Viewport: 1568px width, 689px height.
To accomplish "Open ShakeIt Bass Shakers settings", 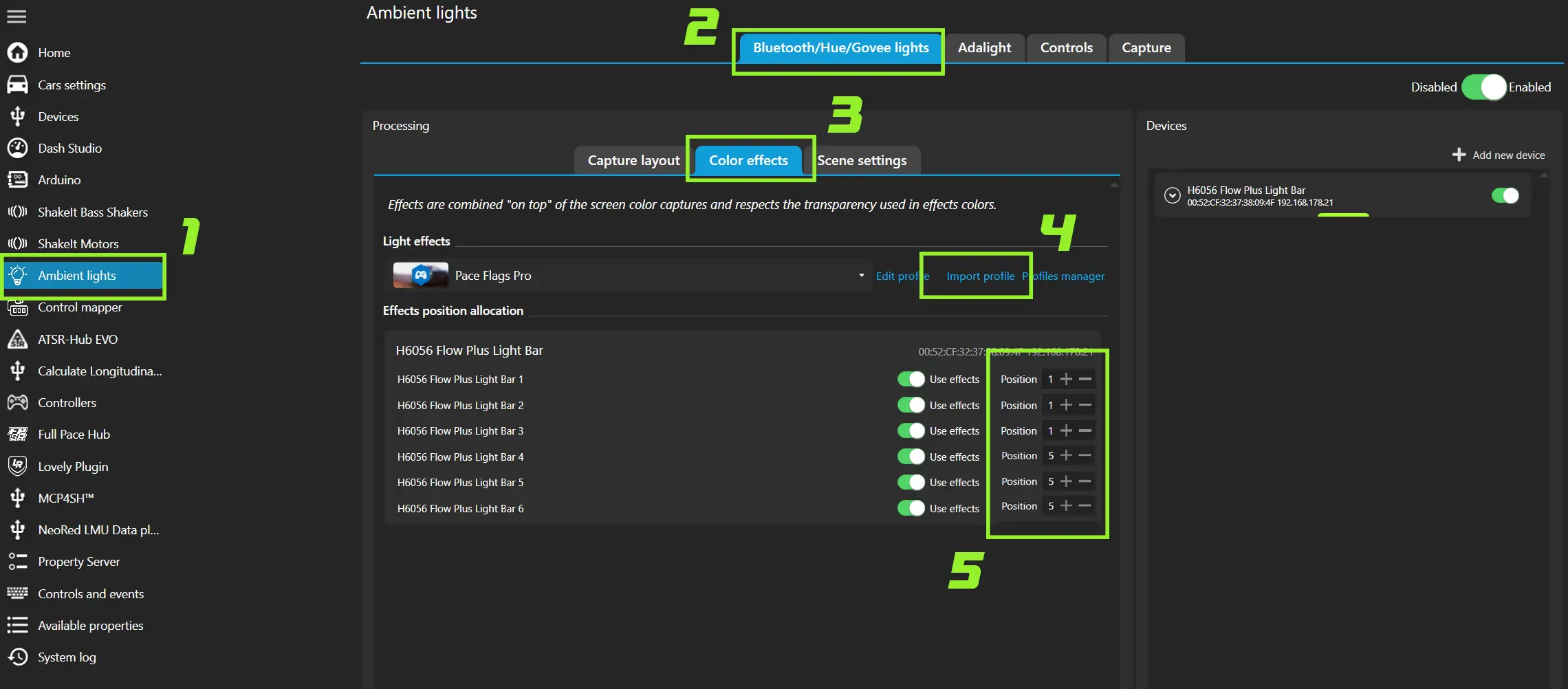I will [x=93, y=212].
